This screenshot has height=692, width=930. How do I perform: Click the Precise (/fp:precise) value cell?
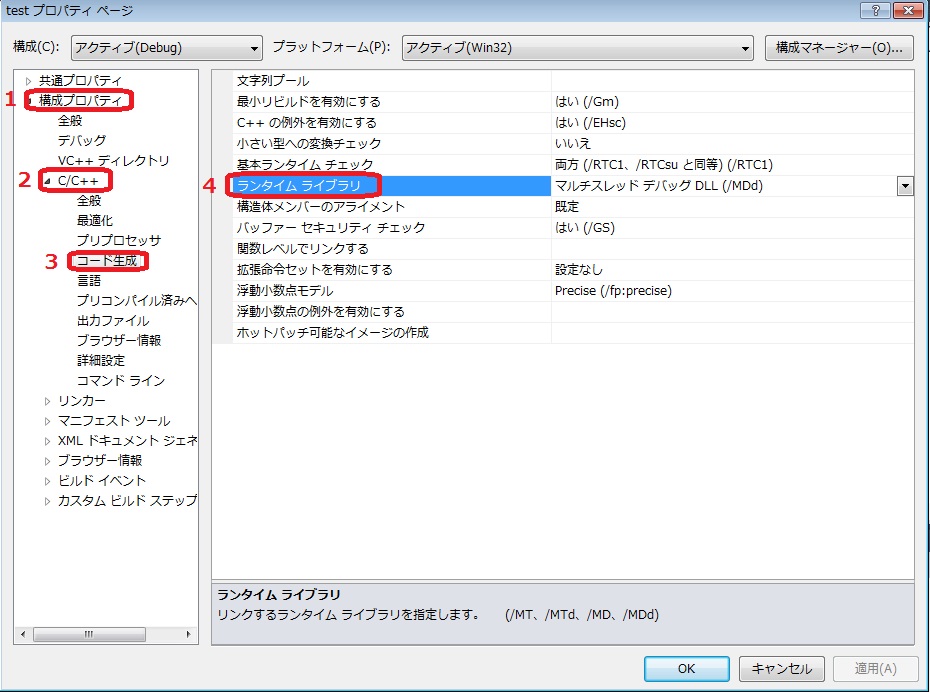click(x=732, y=291)
